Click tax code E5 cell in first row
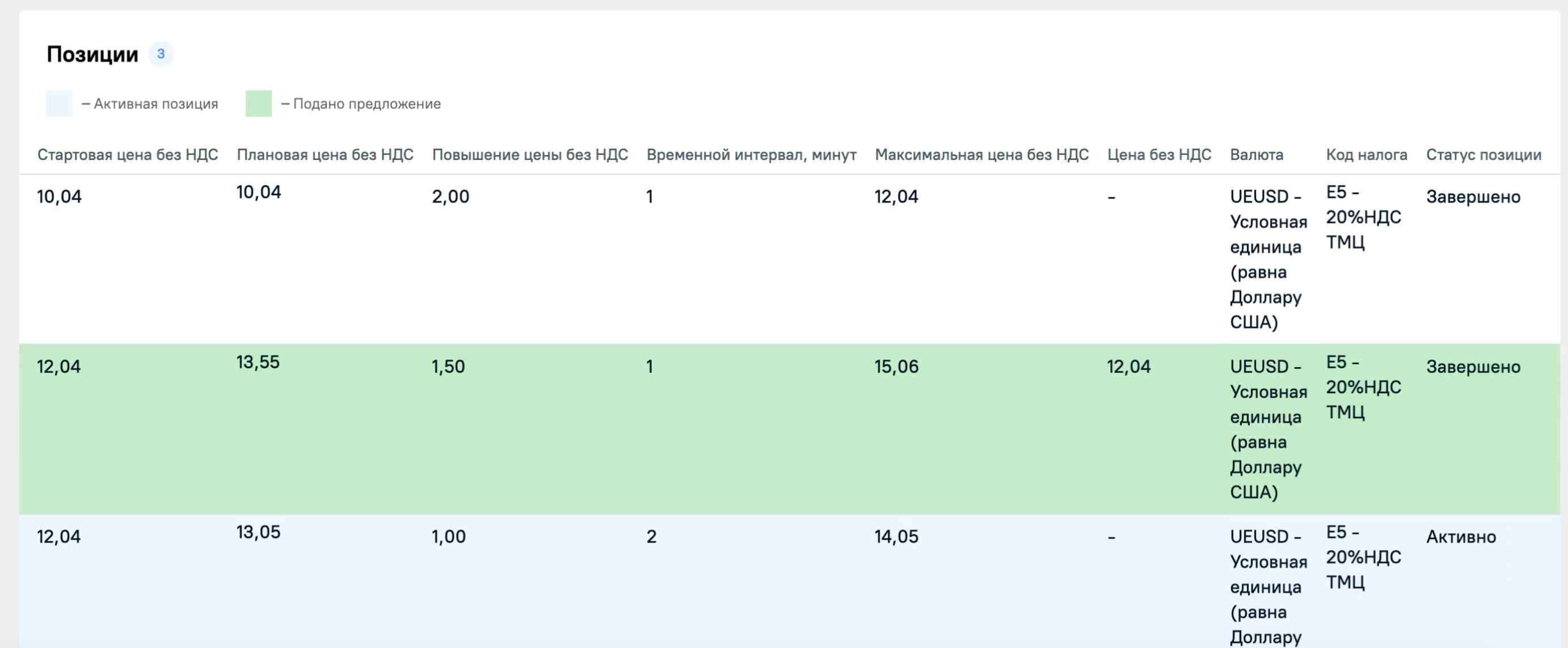1568x648 pixels. coord(1364,217)
